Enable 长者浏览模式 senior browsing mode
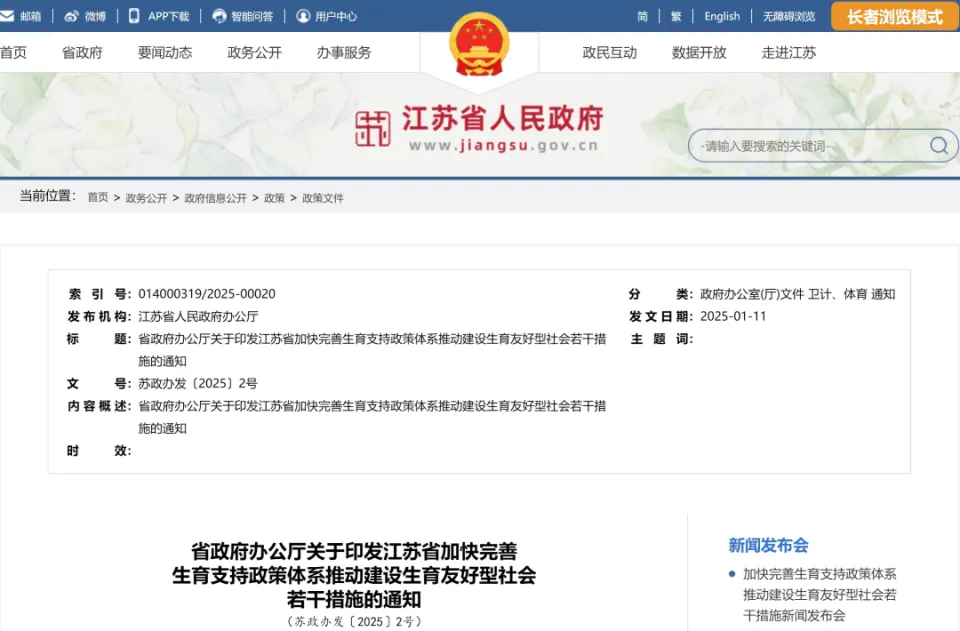960x631 pixels. point(895,17)
